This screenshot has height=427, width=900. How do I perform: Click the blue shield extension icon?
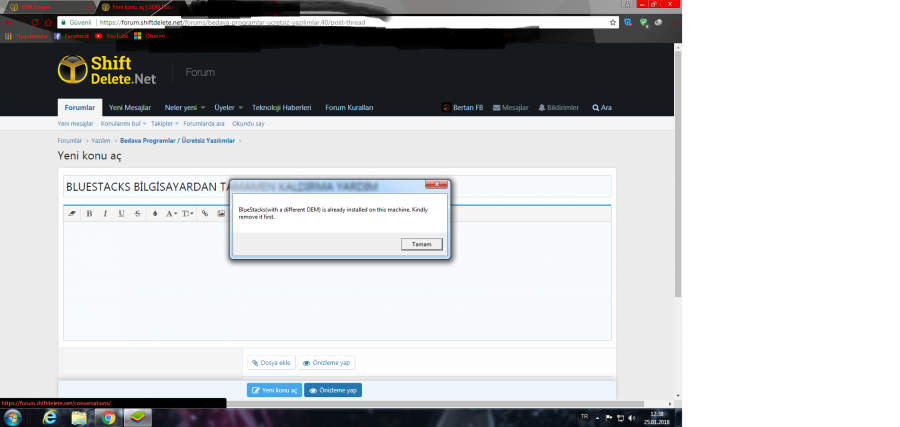coord(628,22)
